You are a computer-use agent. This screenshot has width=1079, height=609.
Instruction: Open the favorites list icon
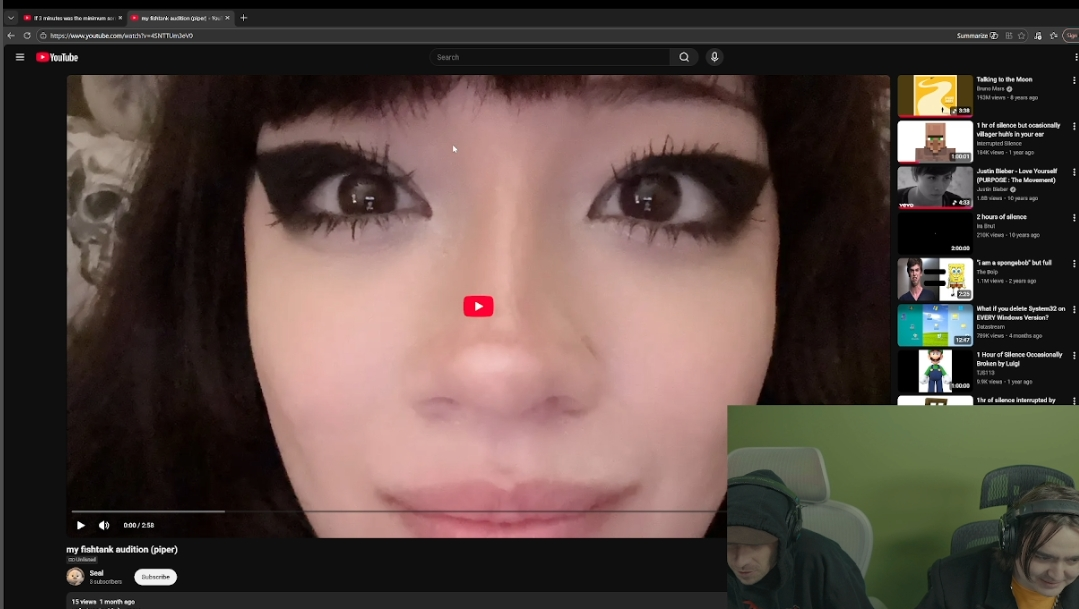tap(1054, 35)
